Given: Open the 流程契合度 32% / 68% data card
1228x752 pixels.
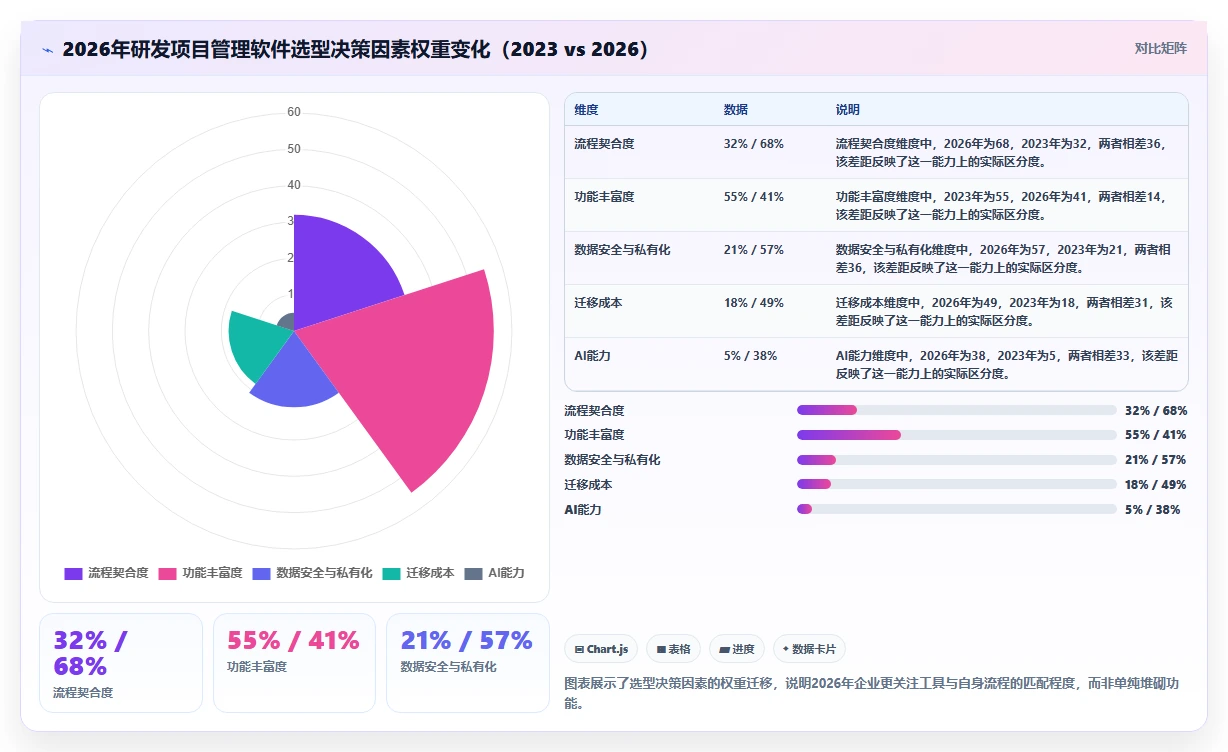Looking at the screenshot, I should 121,663.
